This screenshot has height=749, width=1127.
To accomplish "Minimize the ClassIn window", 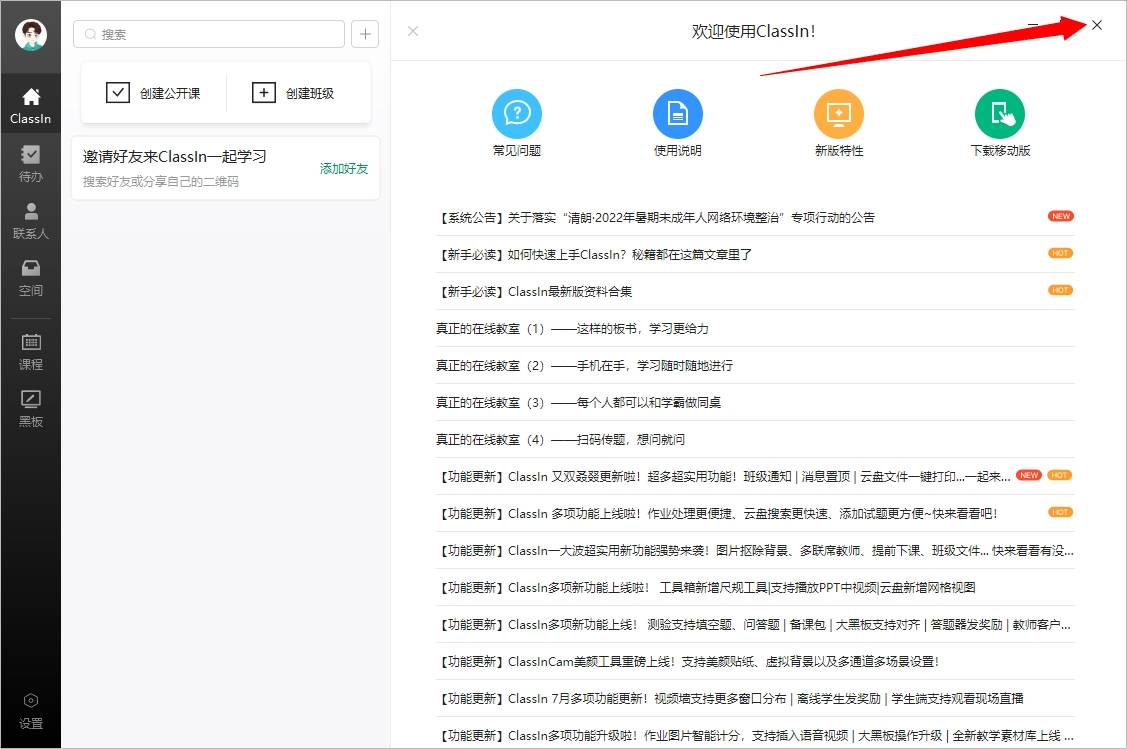I will pyautogui.click(x=1033, y=25).
